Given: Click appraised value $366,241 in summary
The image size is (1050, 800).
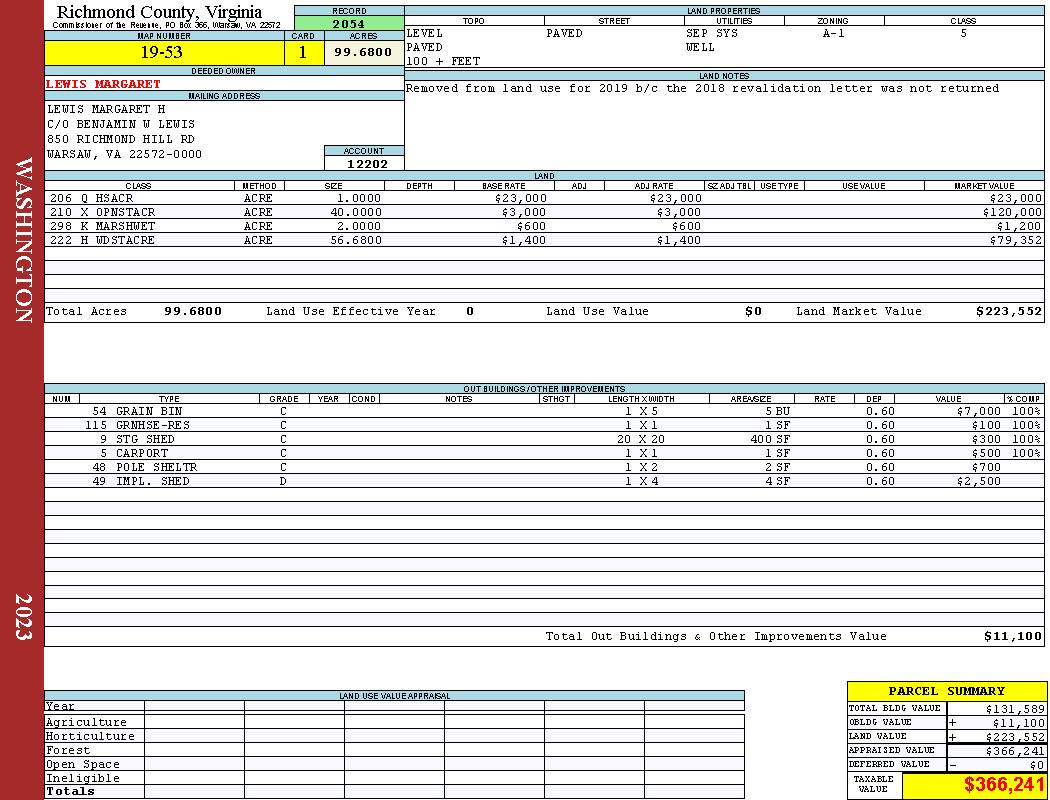Looking at the screenshot, I should 1015,751.
